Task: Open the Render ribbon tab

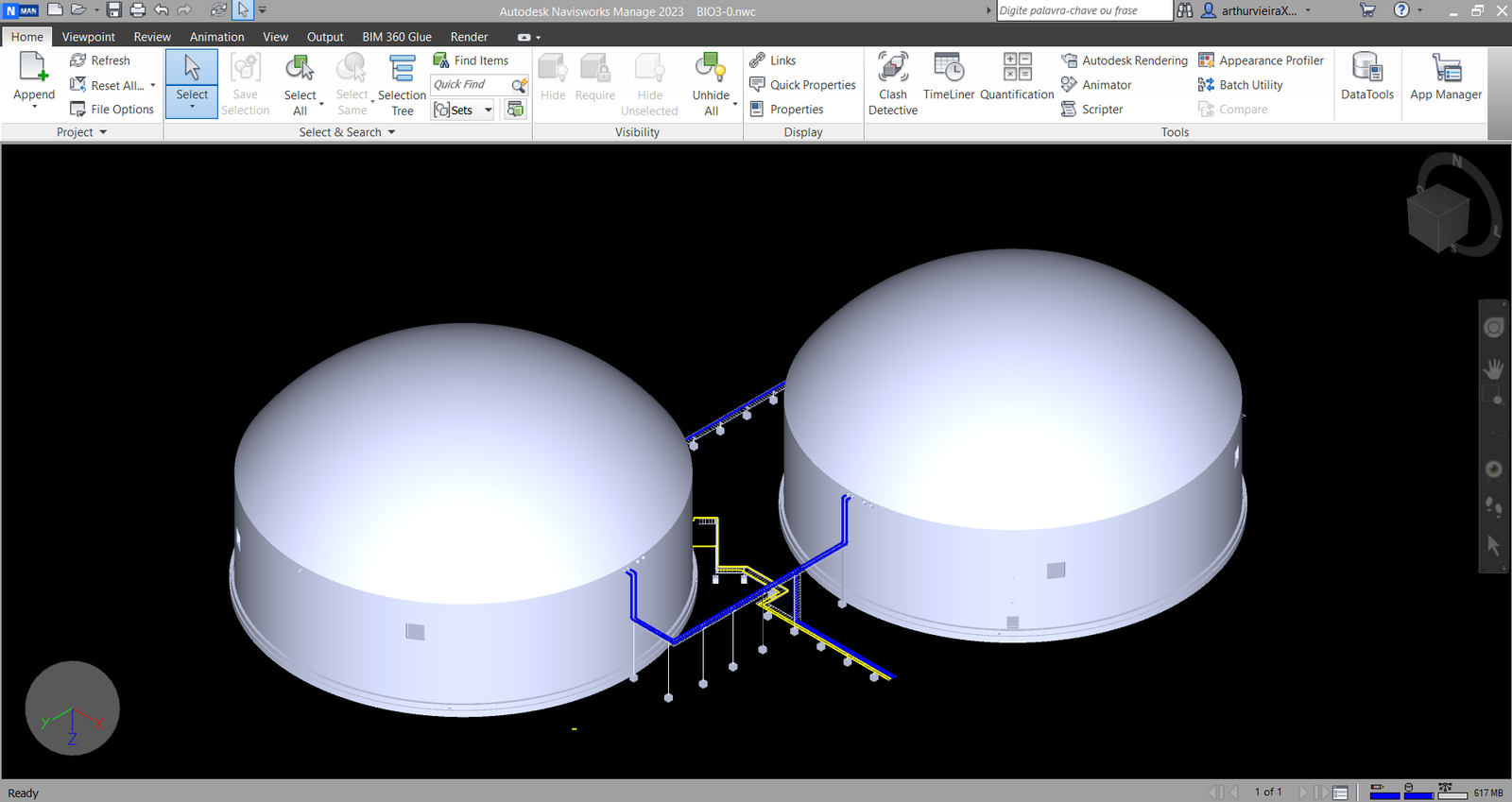Action: 469,37
